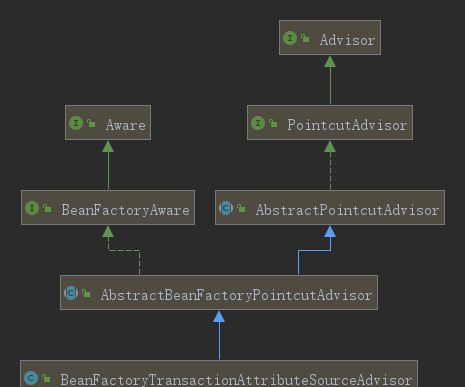The image size is (465, 387).
Task: Click the interface icon on BeanFactoryAware node
Action: click(32, 208)
